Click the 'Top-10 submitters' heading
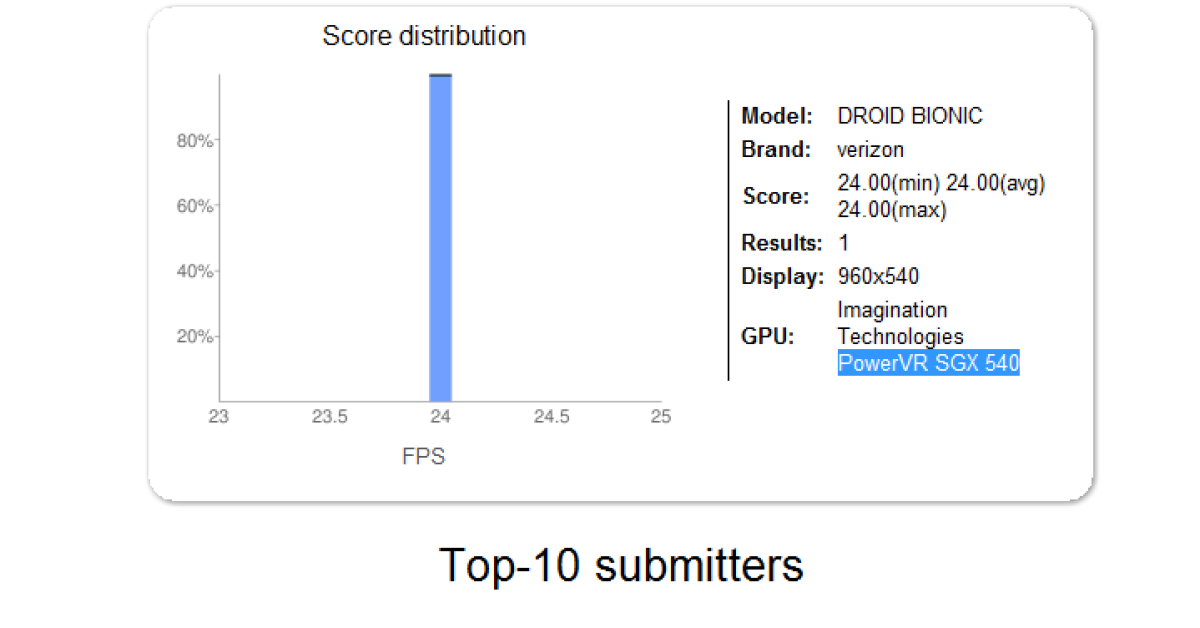 [621, 566]
